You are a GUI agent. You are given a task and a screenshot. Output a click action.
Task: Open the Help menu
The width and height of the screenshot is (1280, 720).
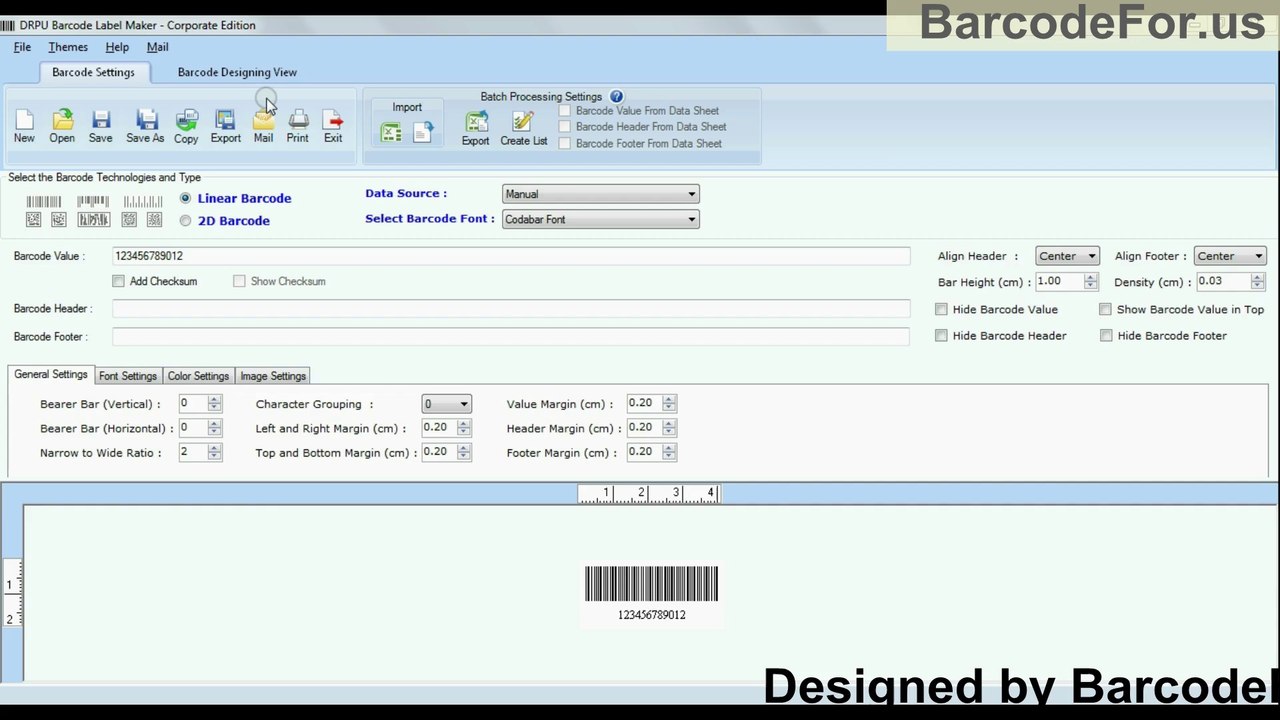point(117,47)
